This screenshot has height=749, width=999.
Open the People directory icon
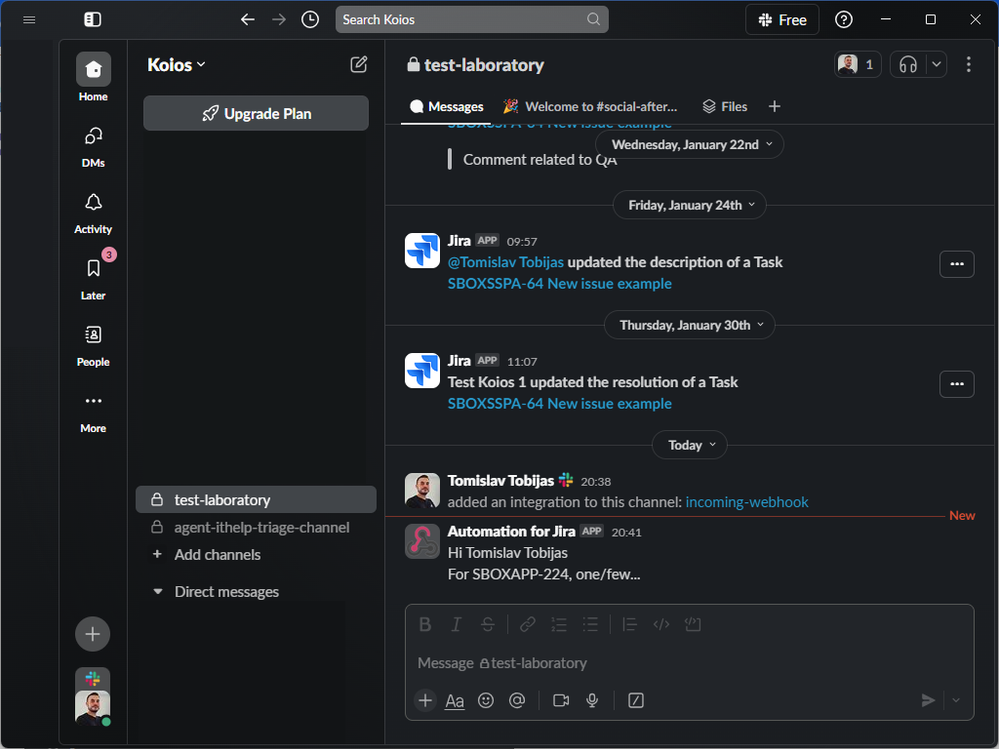point(94,346)
